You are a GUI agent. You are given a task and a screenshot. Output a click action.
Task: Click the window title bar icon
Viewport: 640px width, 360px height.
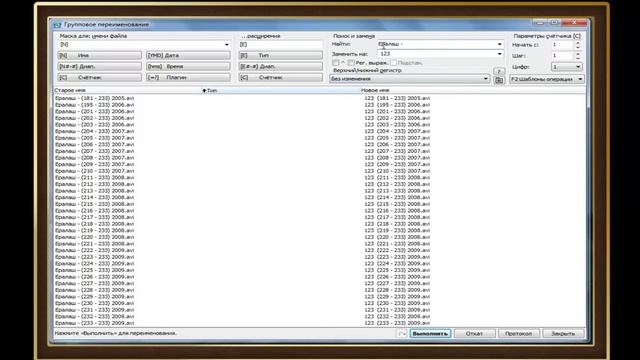pyautogui.click(x=58, y=24)
